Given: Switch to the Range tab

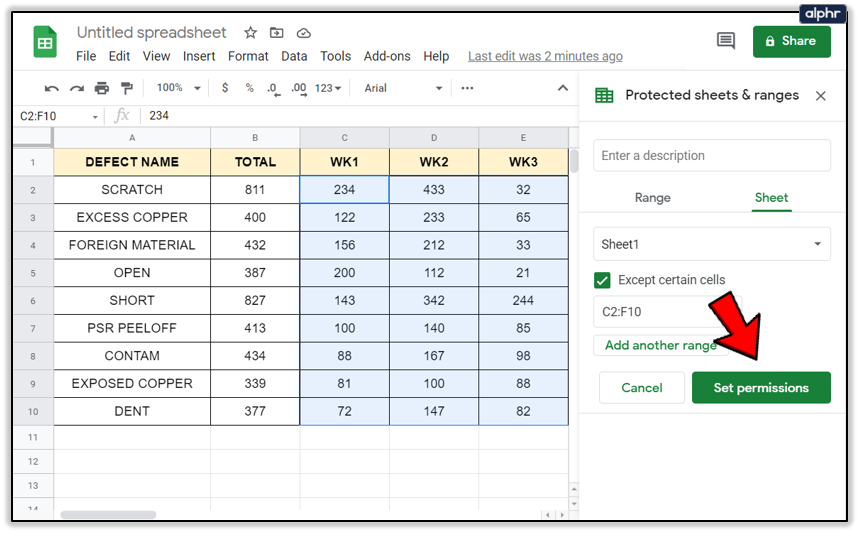Looking at the screenshot, I should click(652, 198).
